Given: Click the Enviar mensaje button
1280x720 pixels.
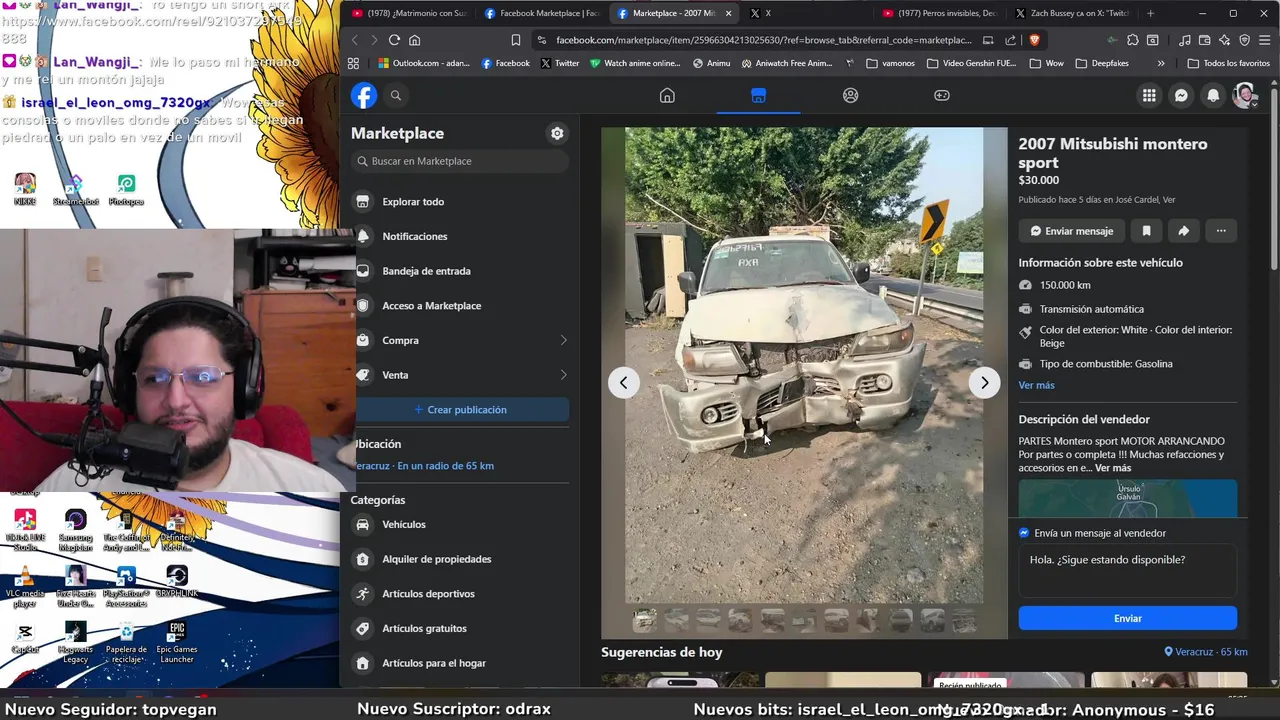Looking at the screenshot, I should coord(1071,231).
